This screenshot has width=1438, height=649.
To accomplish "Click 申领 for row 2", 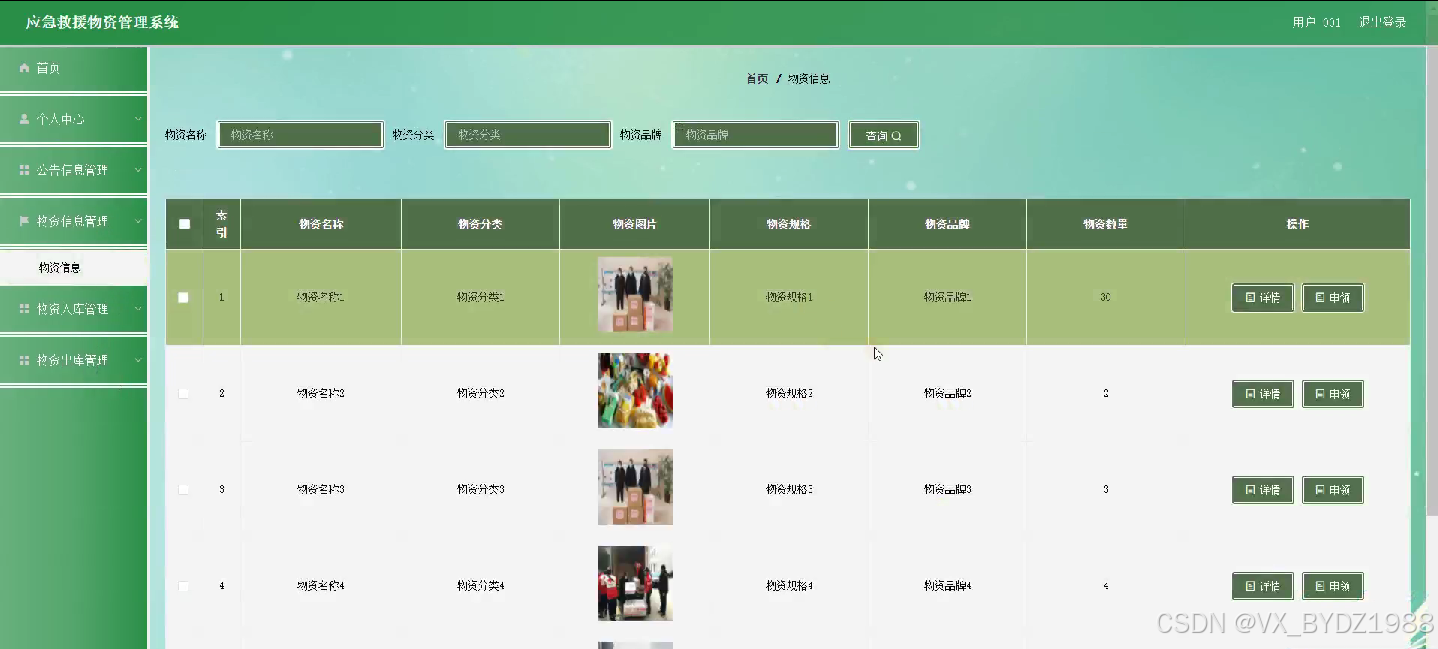I will pyautogui.click(x=1333, y=394).
